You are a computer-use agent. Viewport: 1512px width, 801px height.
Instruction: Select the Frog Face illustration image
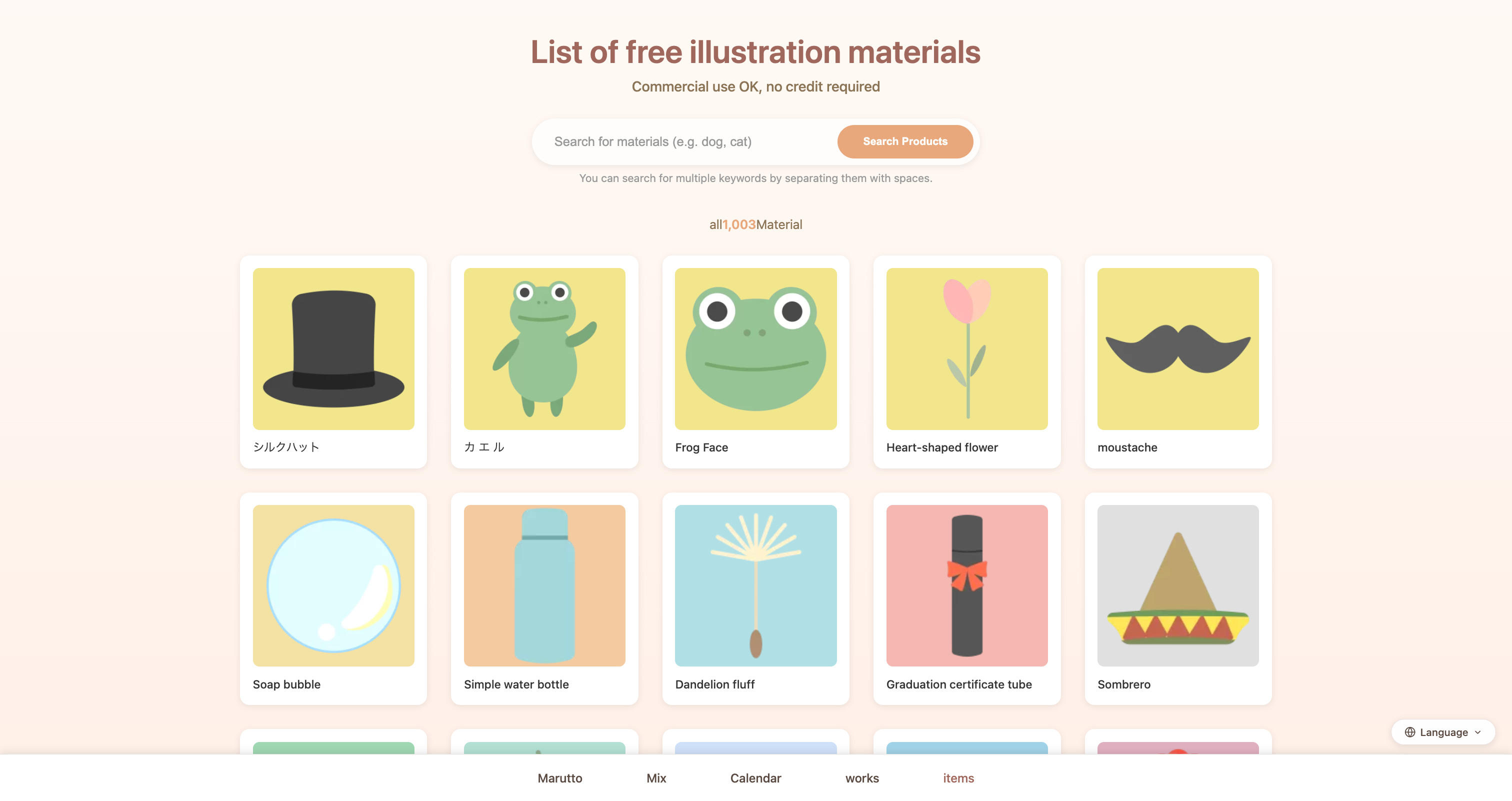tap(755, 348)
